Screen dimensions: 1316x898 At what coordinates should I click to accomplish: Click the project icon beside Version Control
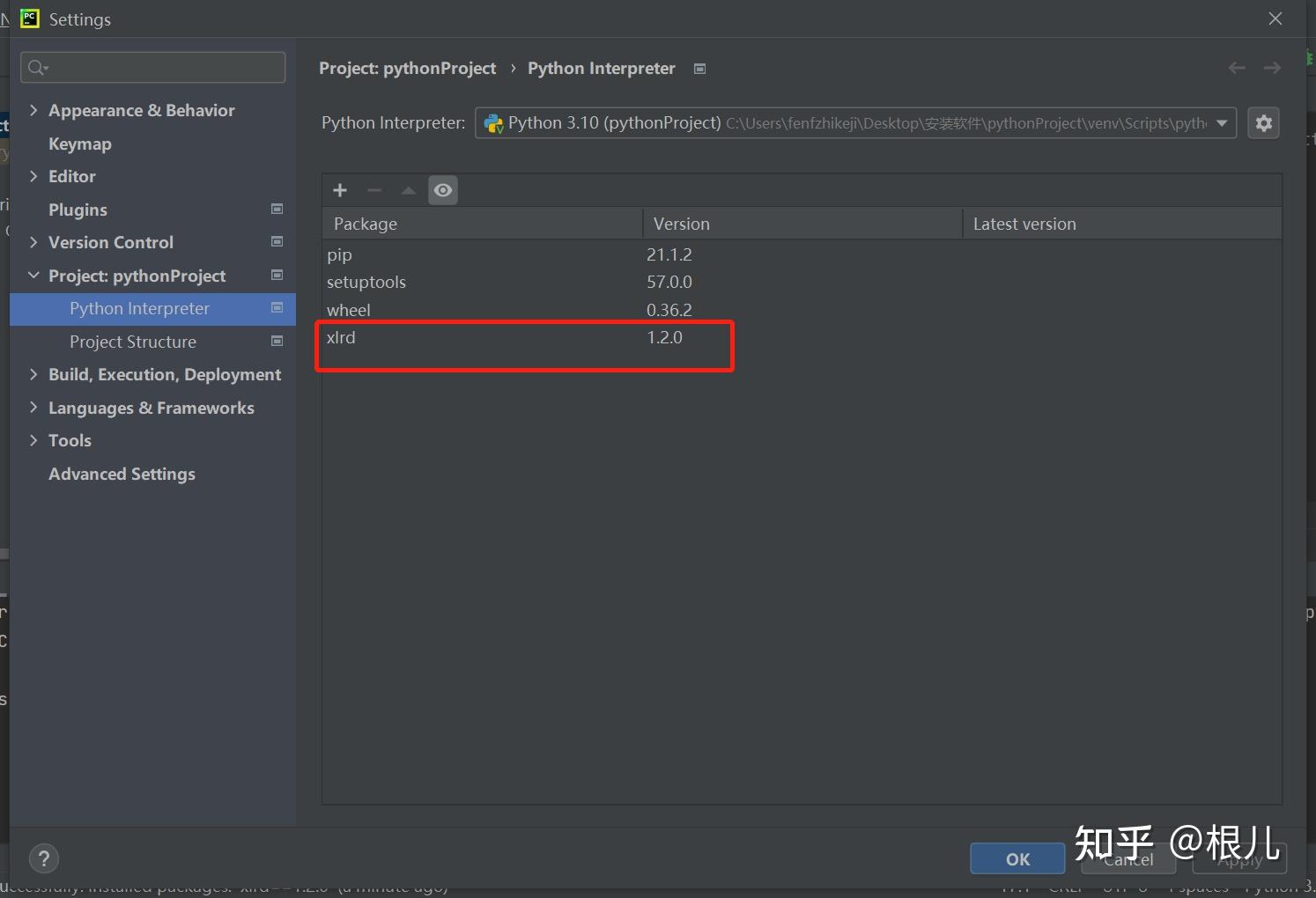pyautogui.click(x=277, y=241)
